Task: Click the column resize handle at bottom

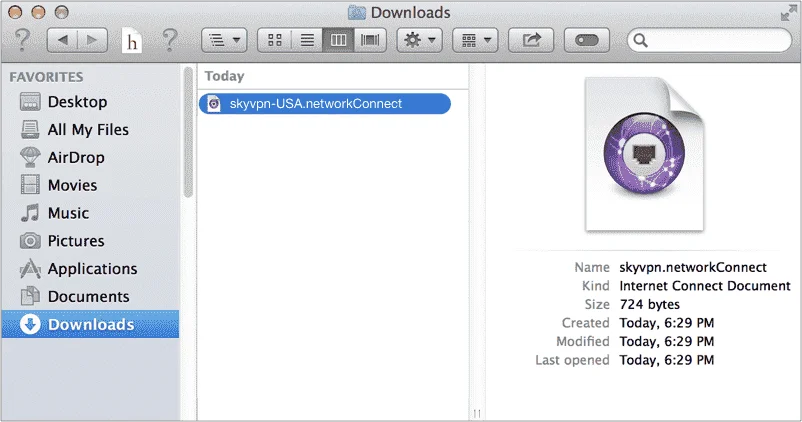Action: pos(477,413)
